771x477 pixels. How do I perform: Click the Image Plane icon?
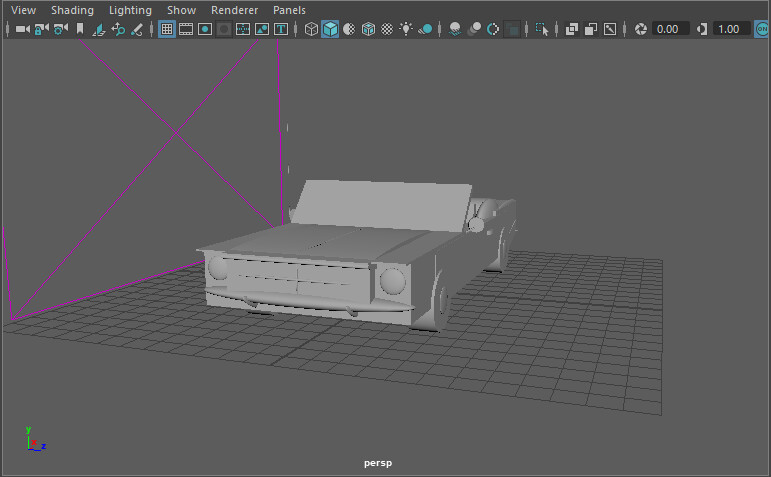click(x=99, y=30)
